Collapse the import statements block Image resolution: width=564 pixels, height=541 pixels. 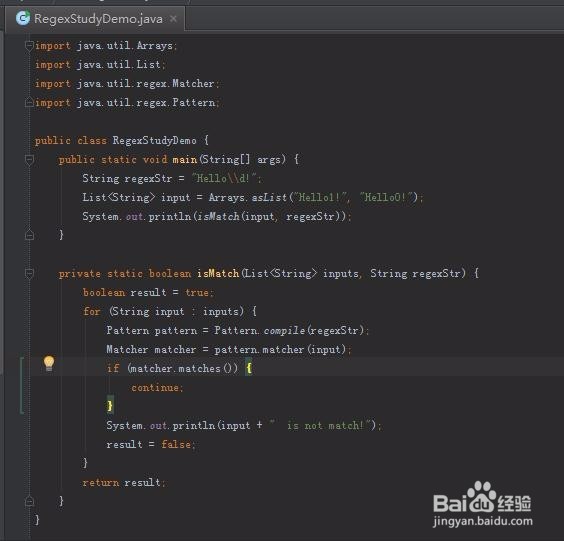point(29,46)
